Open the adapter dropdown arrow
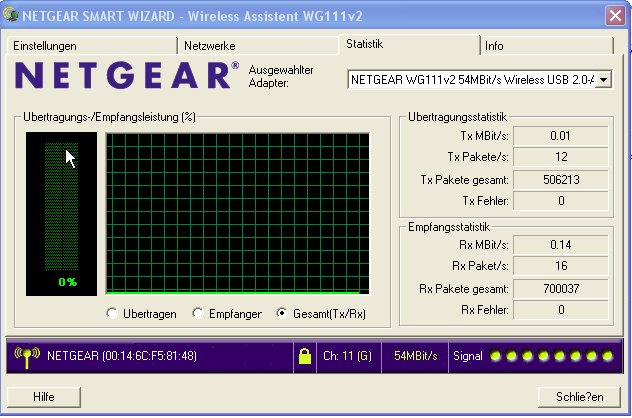 point(603,80)
